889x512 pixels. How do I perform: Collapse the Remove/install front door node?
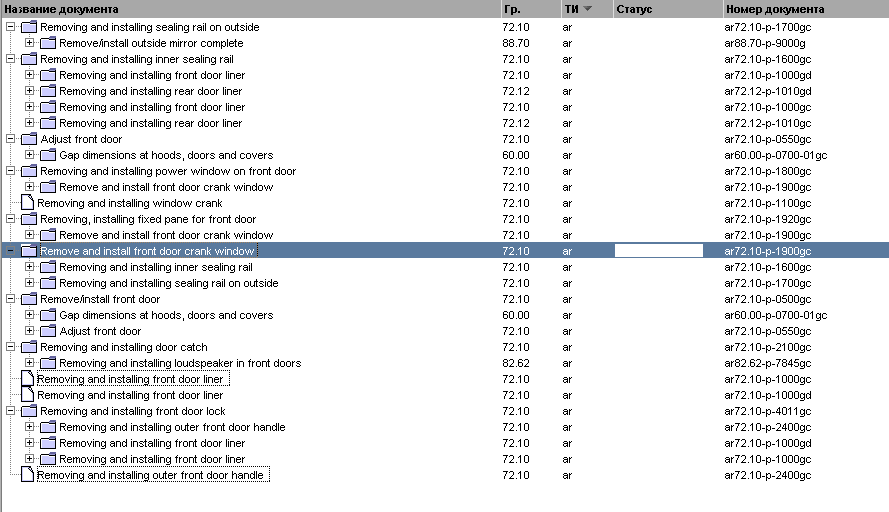pos(10,299)
